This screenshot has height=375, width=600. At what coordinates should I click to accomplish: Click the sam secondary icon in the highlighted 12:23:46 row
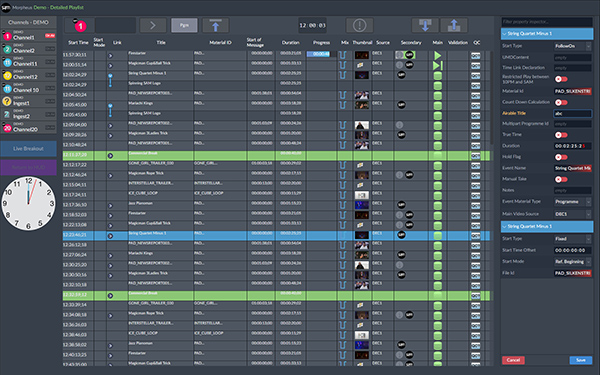click(401, 235)
